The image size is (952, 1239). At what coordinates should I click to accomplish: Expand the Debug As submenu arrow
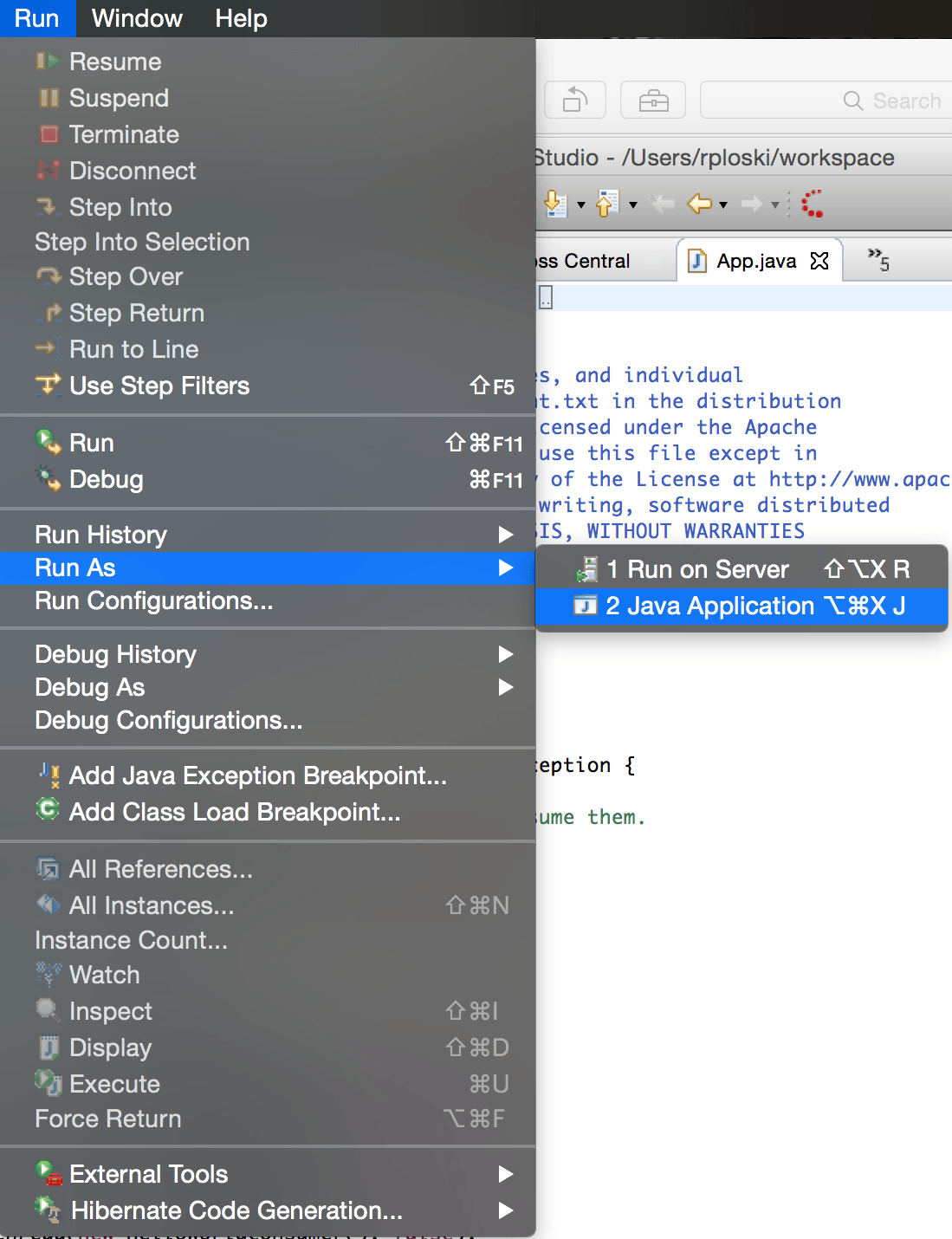[x=506, y=687]
